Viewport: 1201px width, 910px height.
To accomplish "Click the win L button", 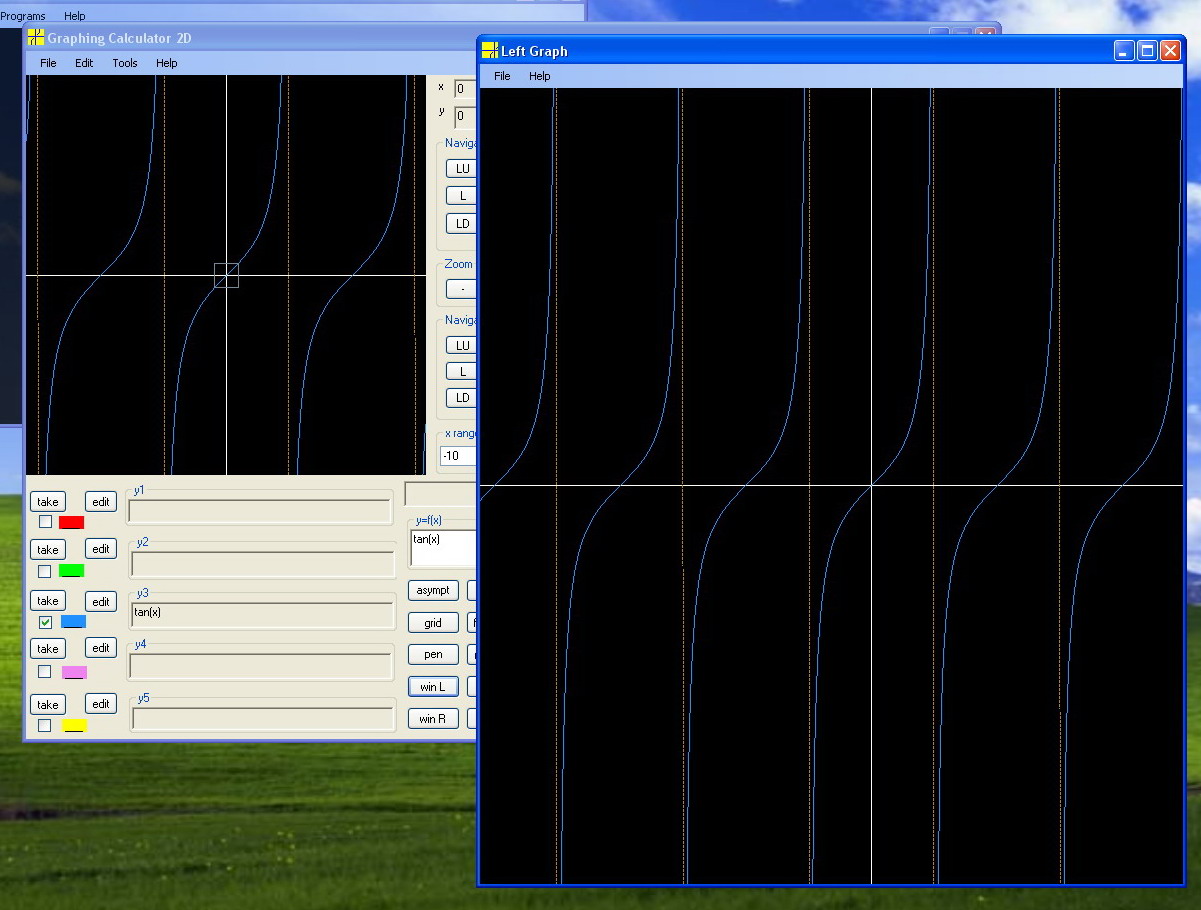I will click(x=433, y=686).
